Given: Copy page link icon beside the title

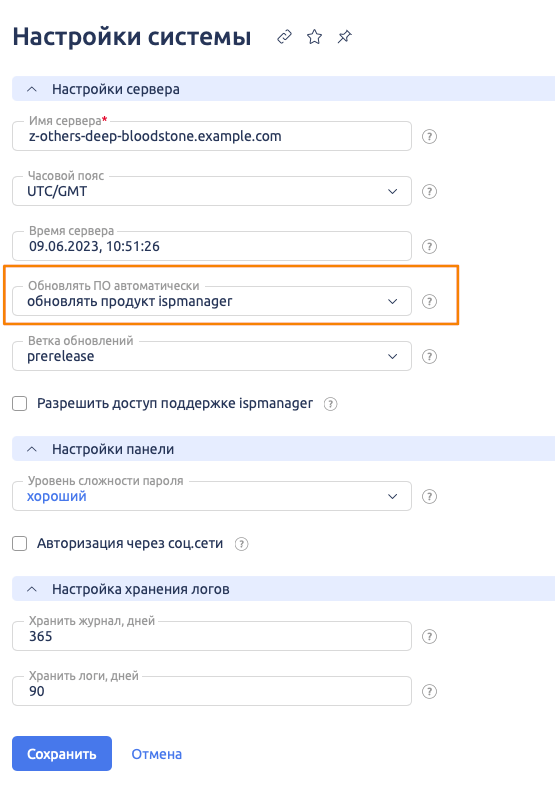Looking at the screenshot, I should [284, 37].
